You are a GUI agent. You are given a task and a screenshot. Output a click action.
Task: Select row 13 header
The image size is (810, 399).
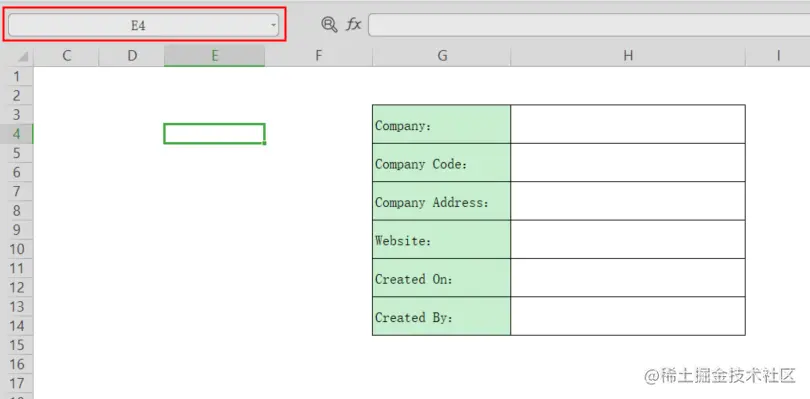pos(17,306)
